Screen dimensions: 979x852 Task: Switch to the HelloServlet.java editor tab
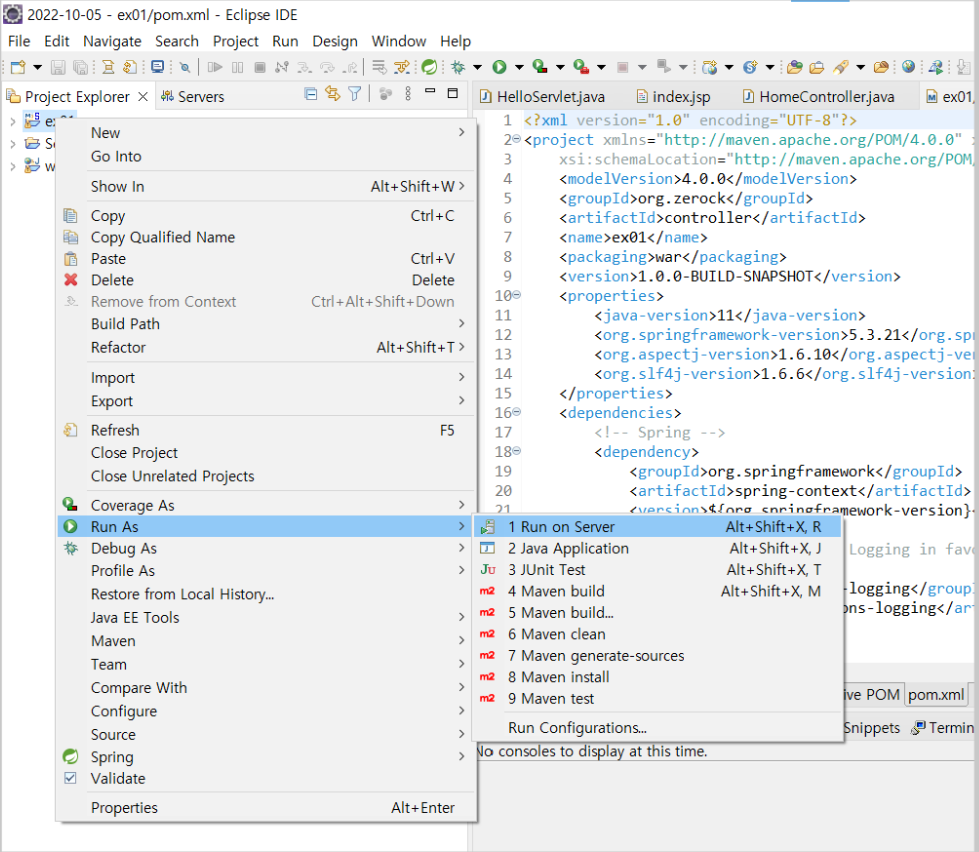(x=542, y=97)
